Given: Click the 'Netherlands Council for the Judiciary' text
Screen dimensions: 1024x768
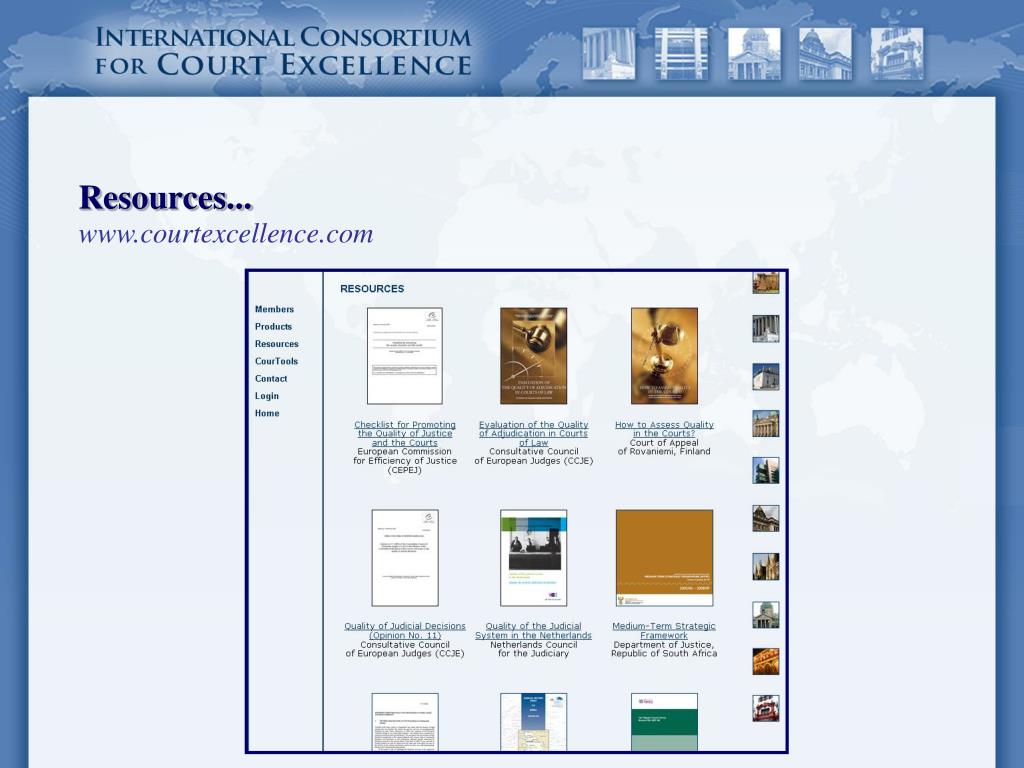Looking at the screenshot, I should 534,649.
